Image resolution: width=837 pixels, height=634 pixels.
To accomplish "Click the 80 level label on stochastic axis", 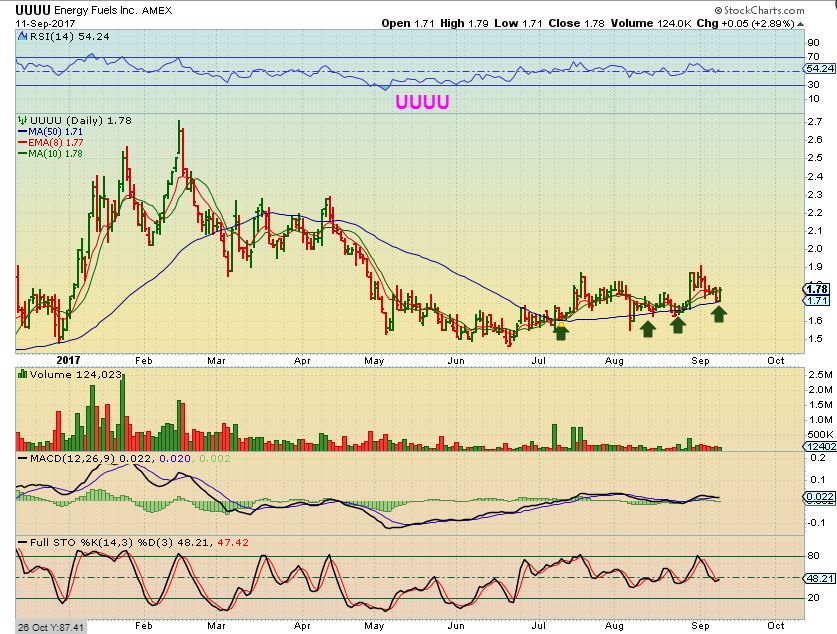I will point(814,556).
